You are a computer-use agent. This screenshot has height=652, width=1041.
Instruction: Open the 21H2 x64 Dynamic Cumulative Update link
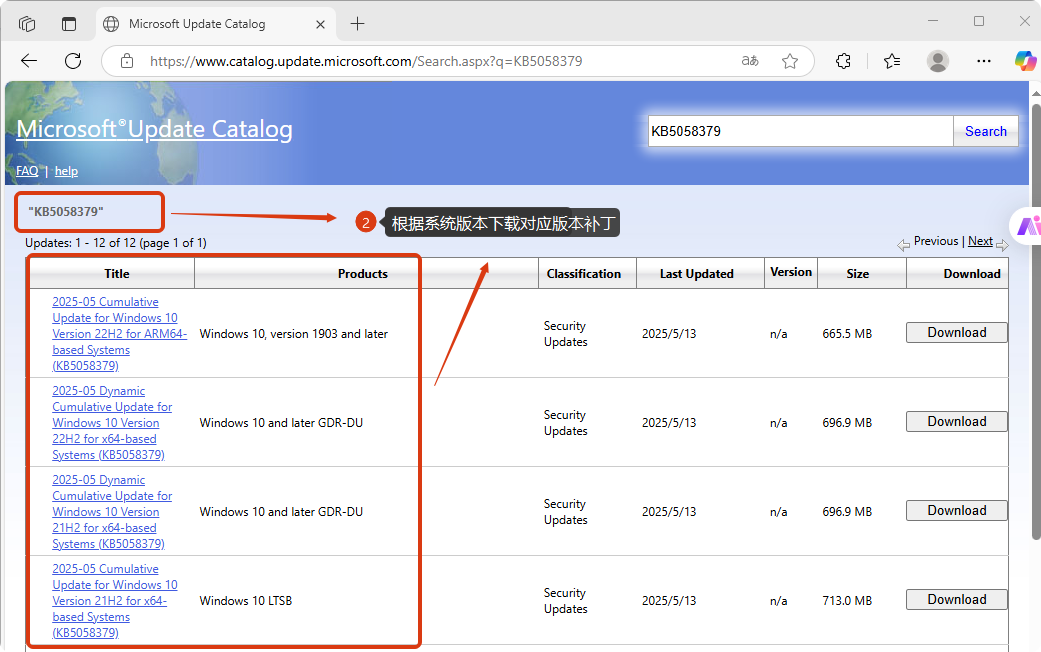[112, 512]
